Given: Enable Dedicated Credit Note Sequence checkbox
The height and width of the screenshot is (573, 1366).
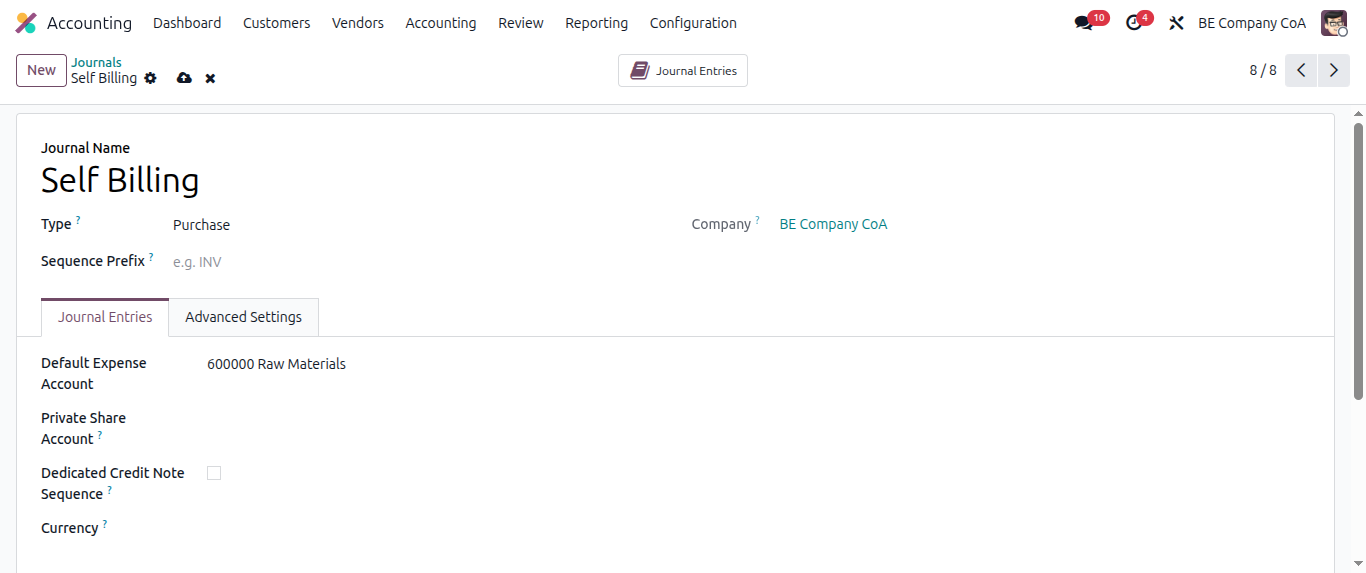Looking at the screenshot, I should [x=214, y=473].
